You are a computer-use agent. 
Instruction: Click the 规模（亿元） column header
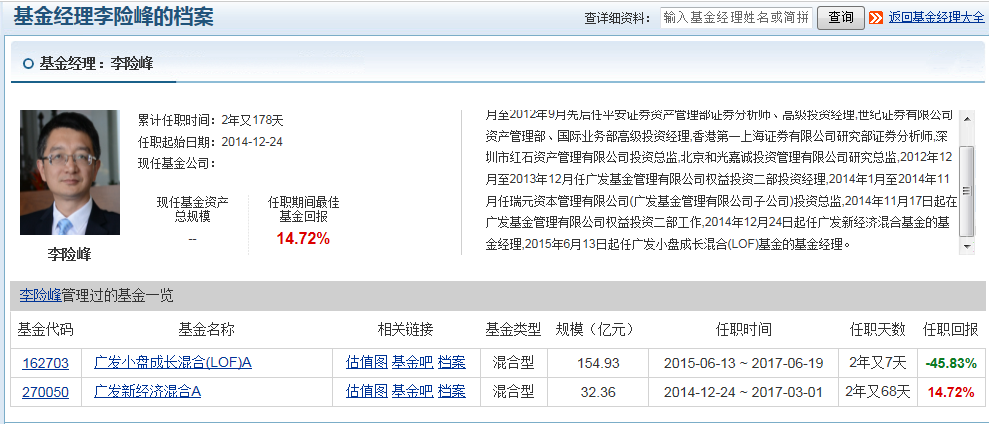tap(597, 329)
